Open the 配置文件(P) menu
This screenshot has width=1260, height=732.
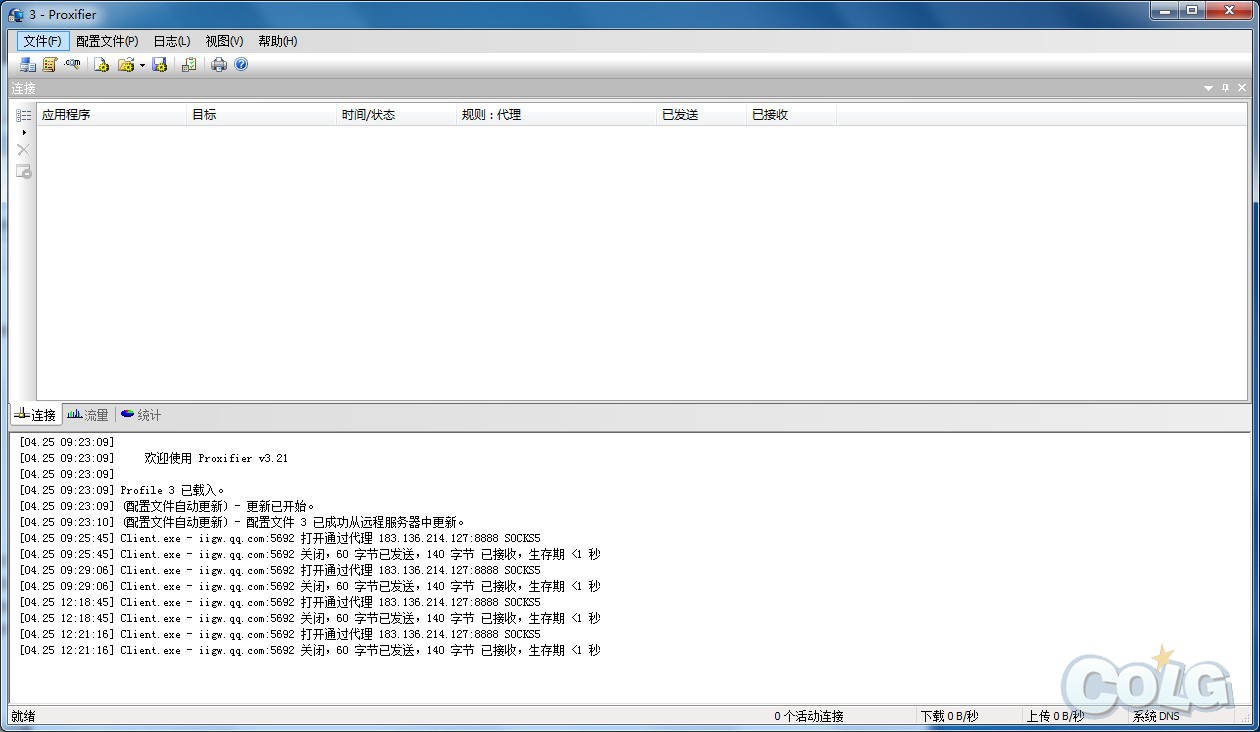pos(106,41)
